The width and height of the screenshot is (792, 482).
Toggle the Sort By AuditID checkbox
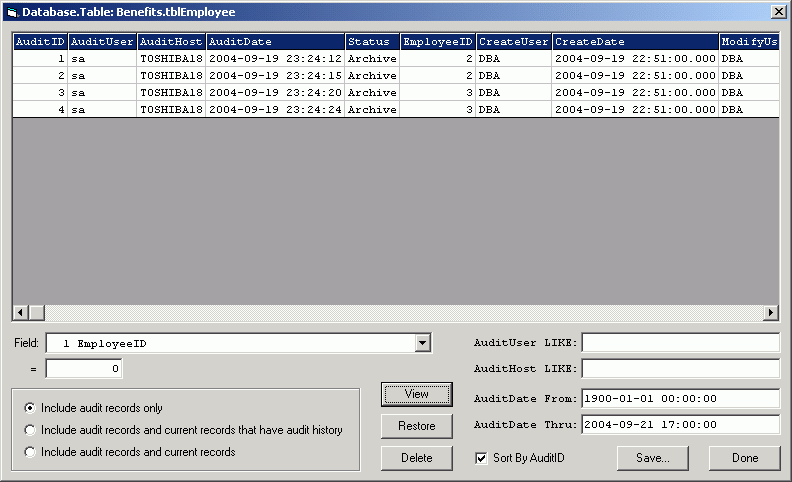pos(482,458)
